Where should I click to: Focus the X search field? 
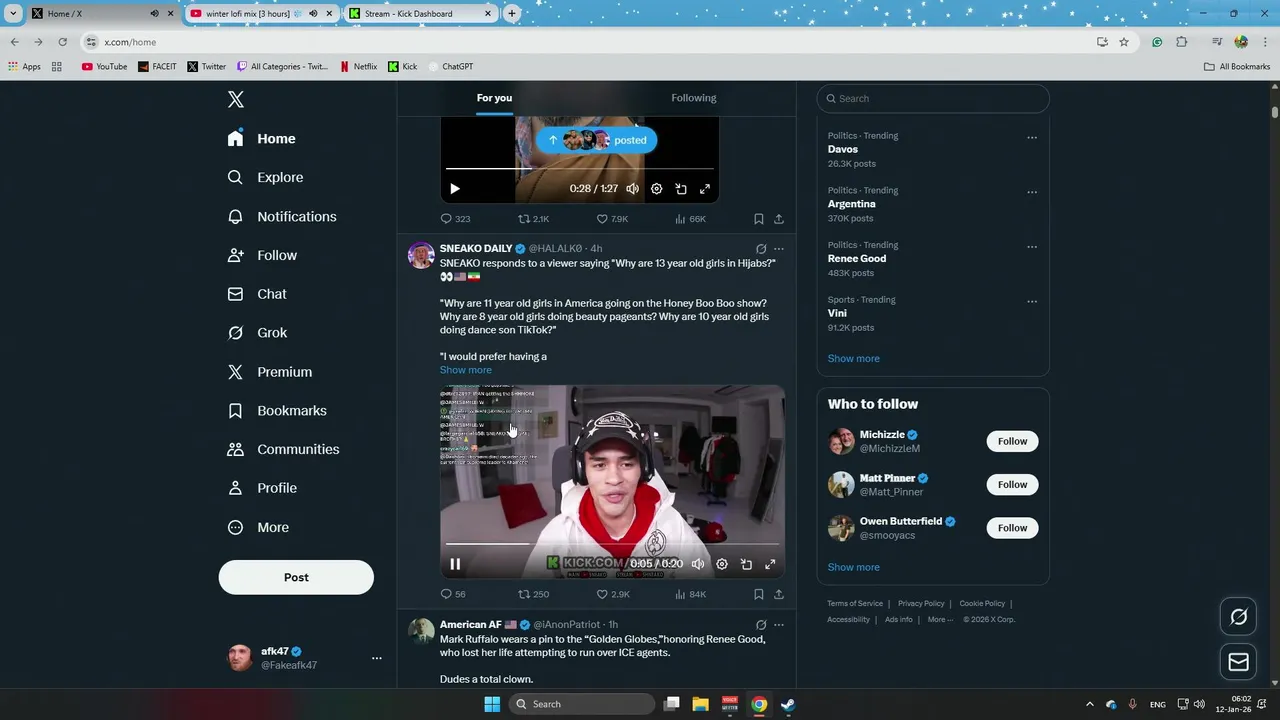coord(933,98)
